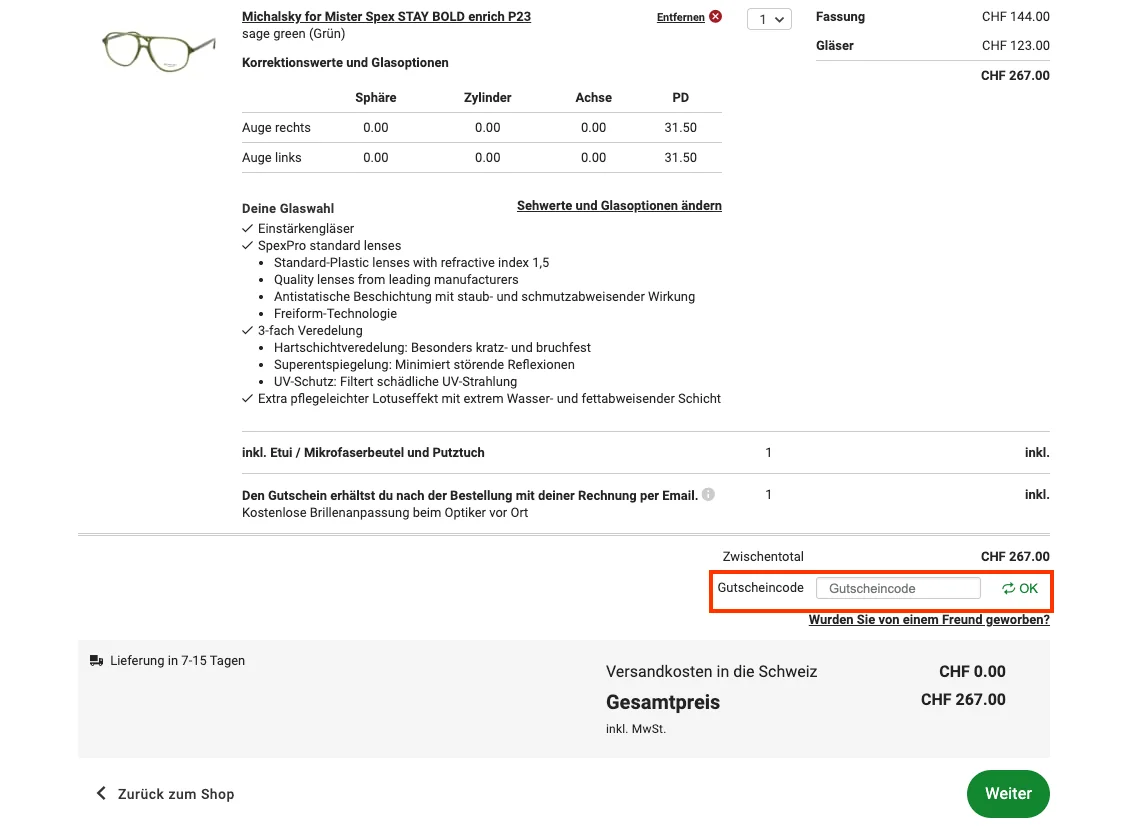This screenshot has height=831, width=1122.
Task: Click the checkmark beside SpexPro standard lenses
Action: (247, 245)
